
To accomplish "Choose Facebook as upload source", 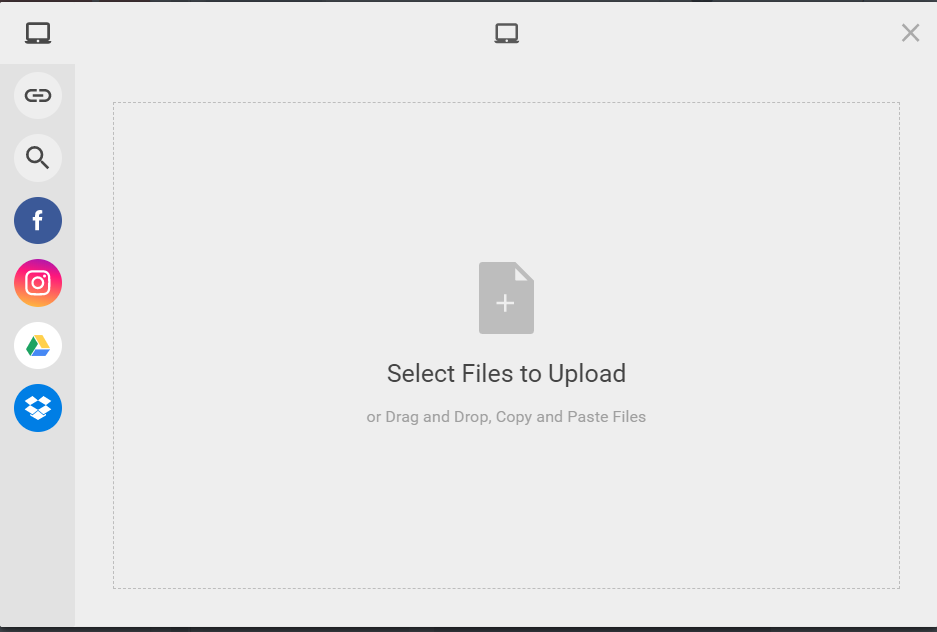I will coord(38,220).
